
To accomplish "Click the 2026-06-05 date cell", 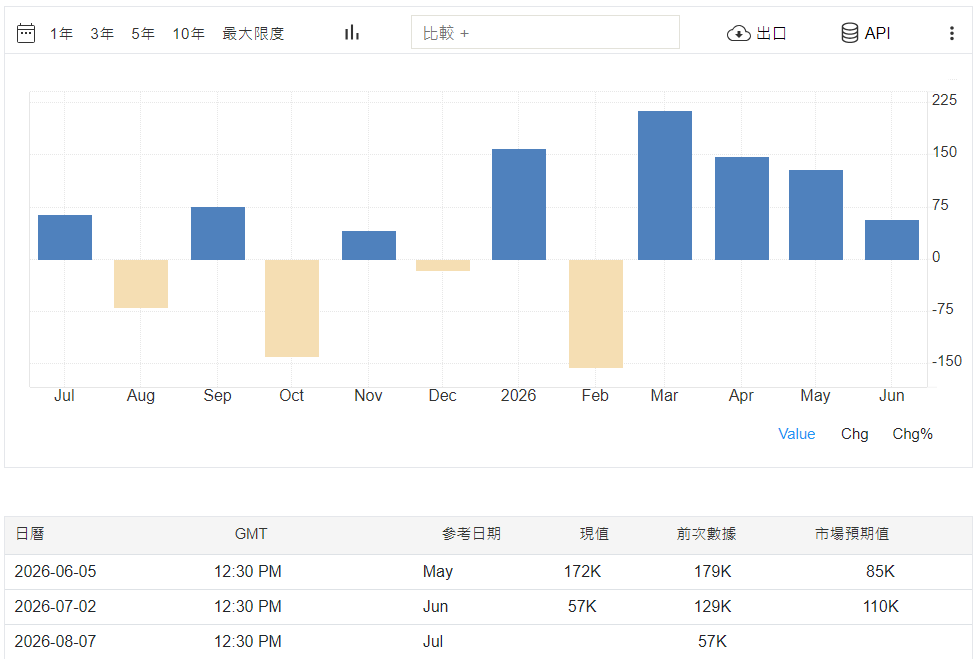I will click(56, 572).
